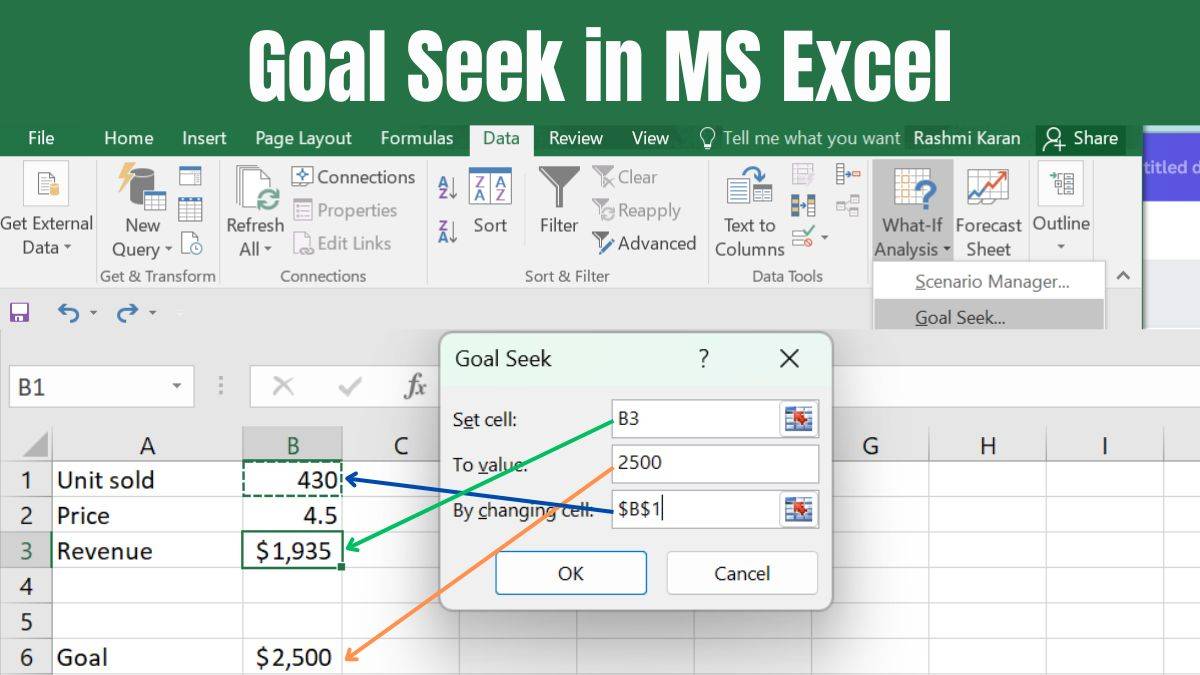Click the Reapply filter command

pos(636,210)
